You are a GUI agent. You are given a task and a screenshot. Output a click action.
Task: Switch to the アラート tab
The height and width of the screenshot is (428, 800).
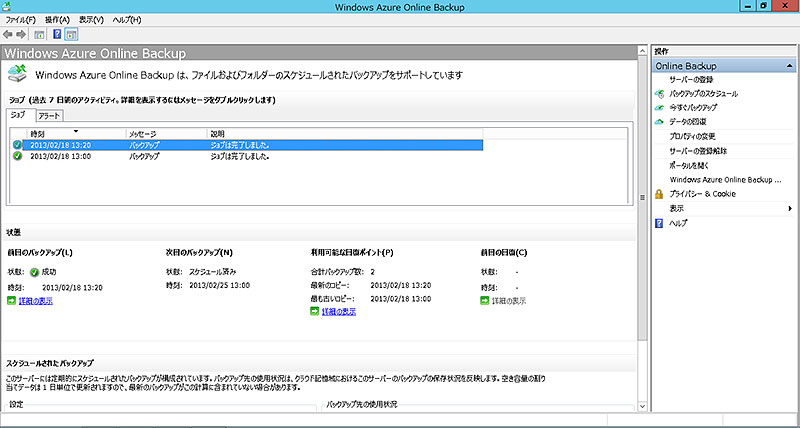click(x=49, y=116)
